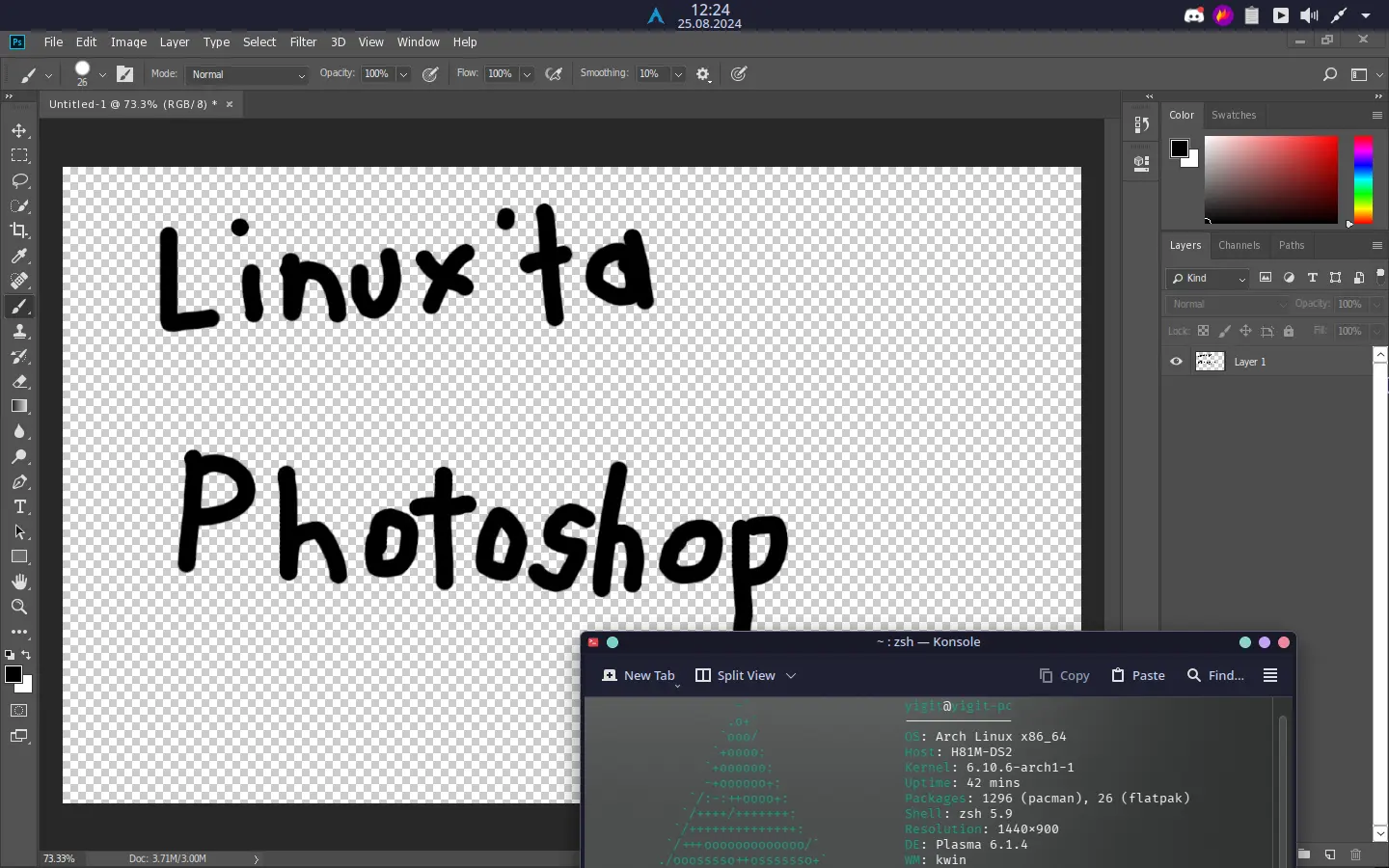
Task: Toggle the Brush Settings panel
Action: [x=125, y=74]
